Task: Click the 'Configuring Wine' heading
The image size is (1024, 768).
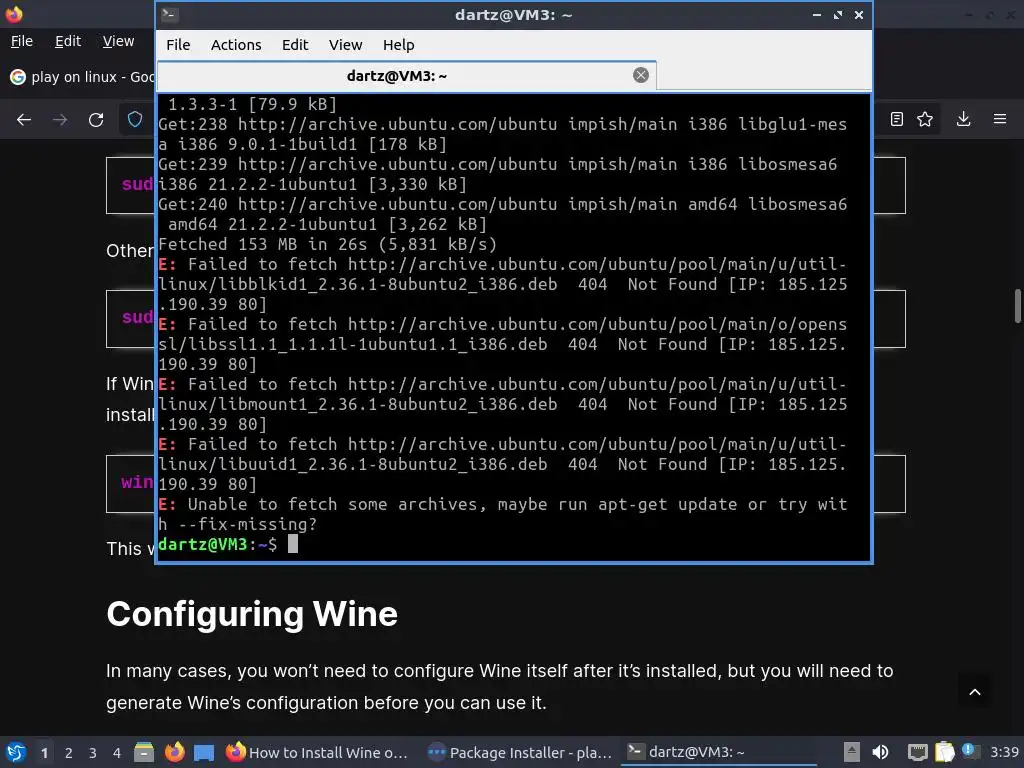Action: (252, 614)
